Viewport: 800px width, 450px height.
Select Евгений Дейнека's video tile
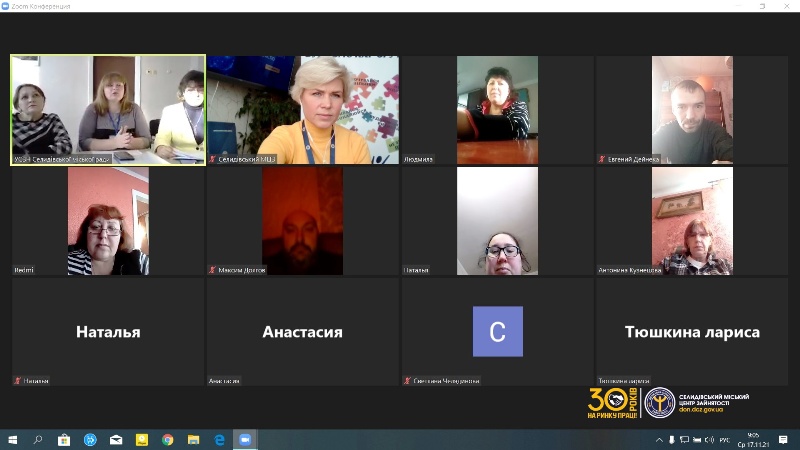pos(692,109)
